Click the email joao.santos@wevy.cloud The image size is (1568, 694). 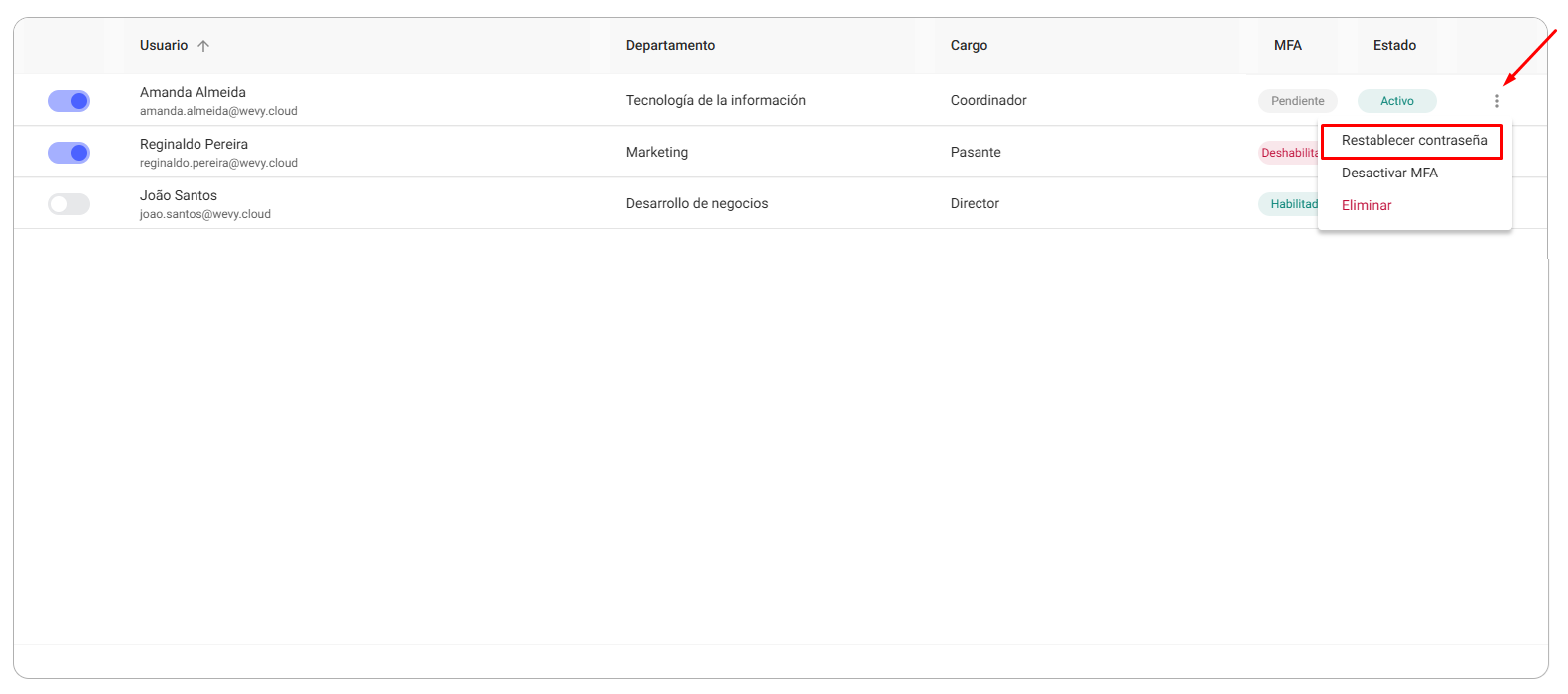click(x=205, y=214)
